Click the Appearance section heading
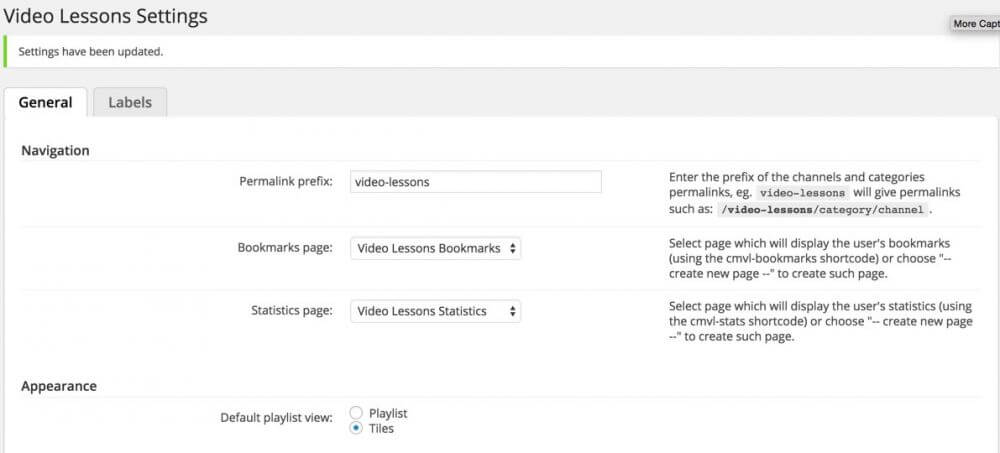This screenshot has height=453, width=1000. tap(59, 386)
